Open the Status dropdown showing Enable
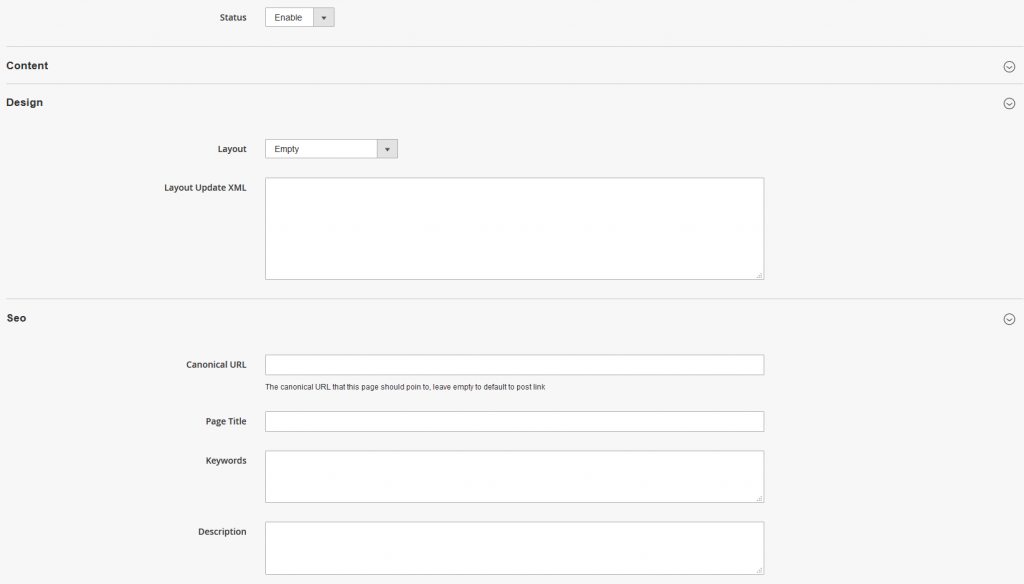The height and width of the screenshot is (584, 1024). tap(300, 18)
